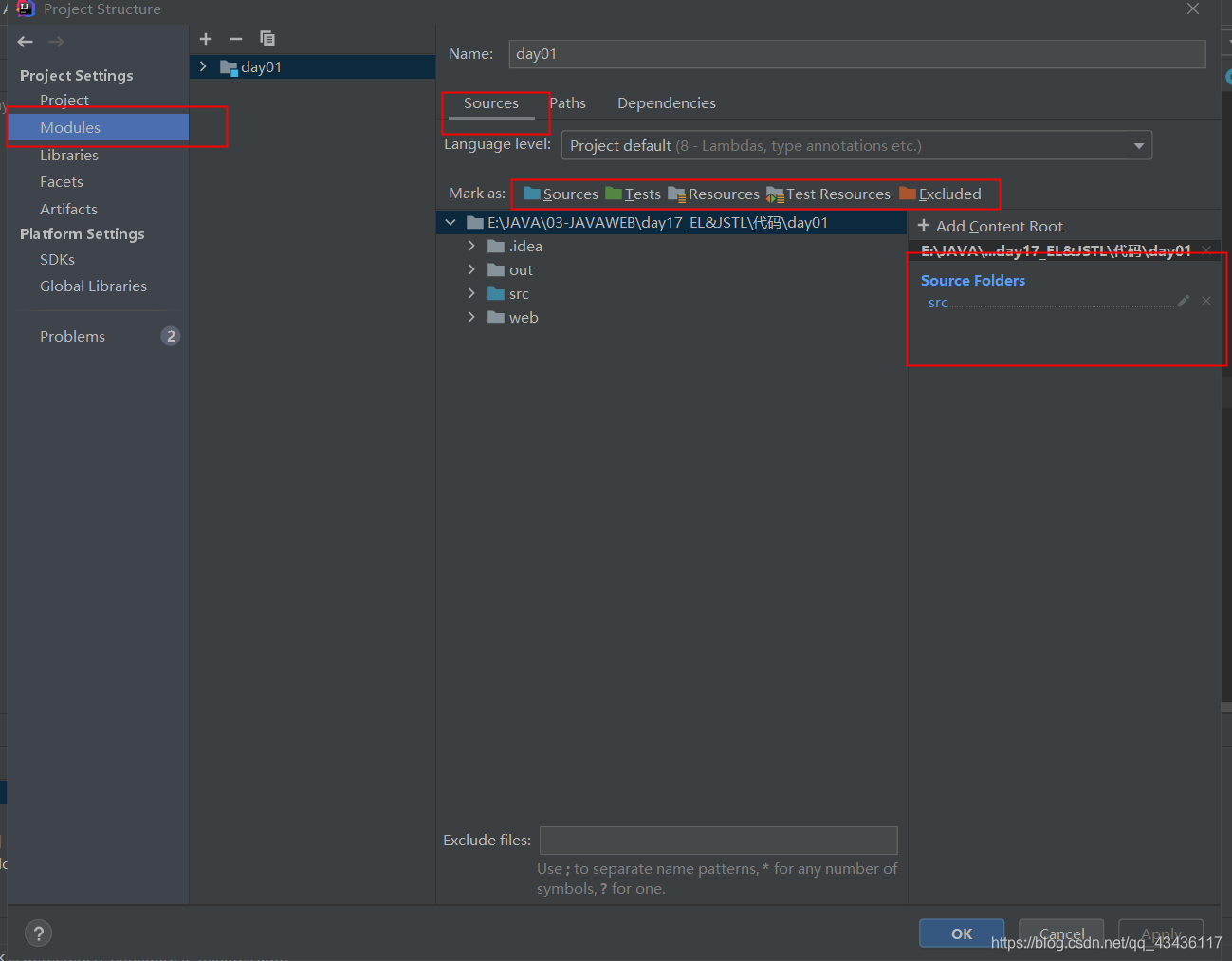
Task: Expand the .idea folder
Action: (471, 246)
